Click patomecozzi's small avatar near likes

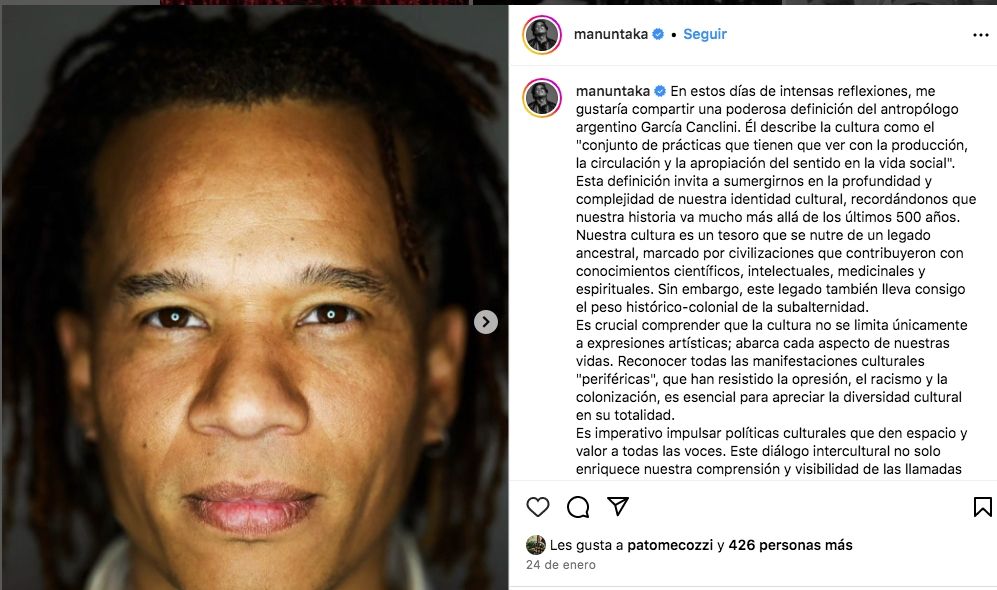click(x=536, y=545)
